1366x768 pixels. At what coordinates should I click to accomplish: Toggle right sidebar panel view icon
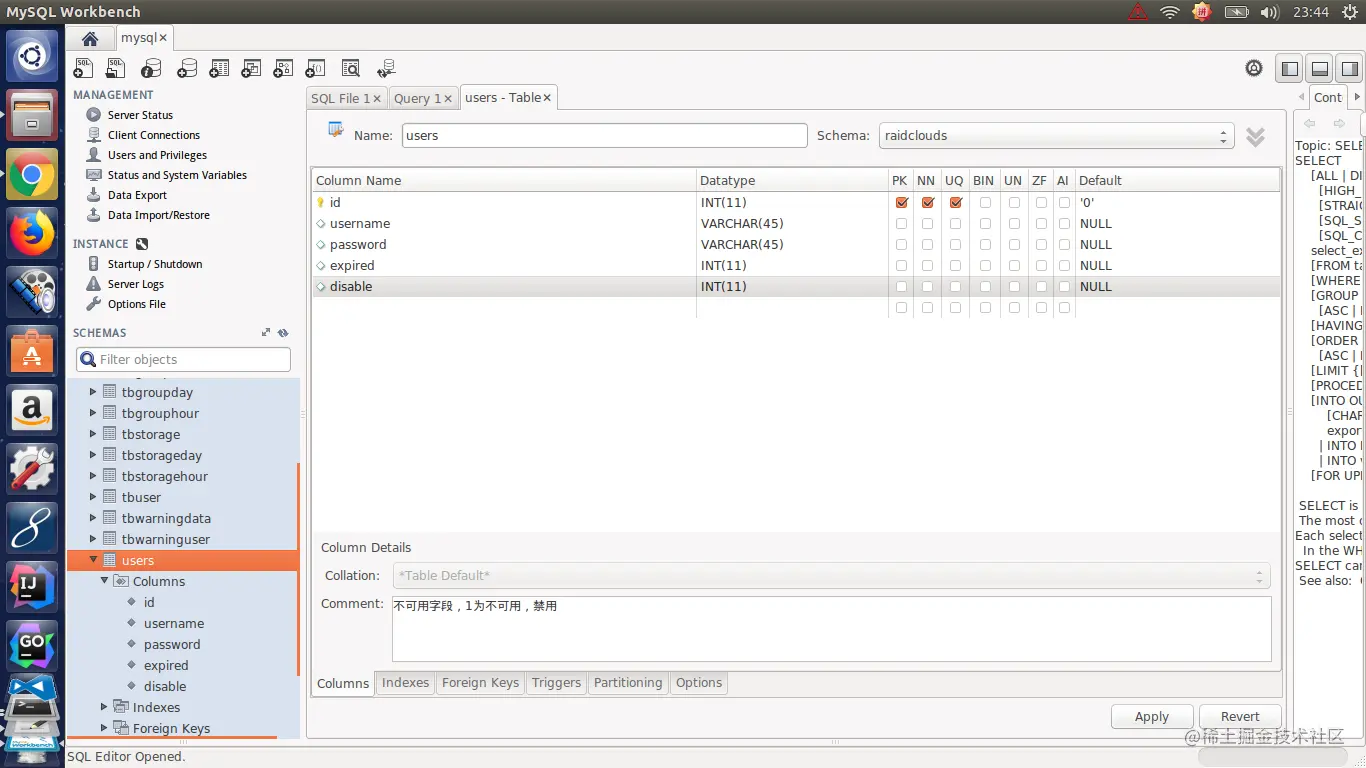coord(1350,68)
